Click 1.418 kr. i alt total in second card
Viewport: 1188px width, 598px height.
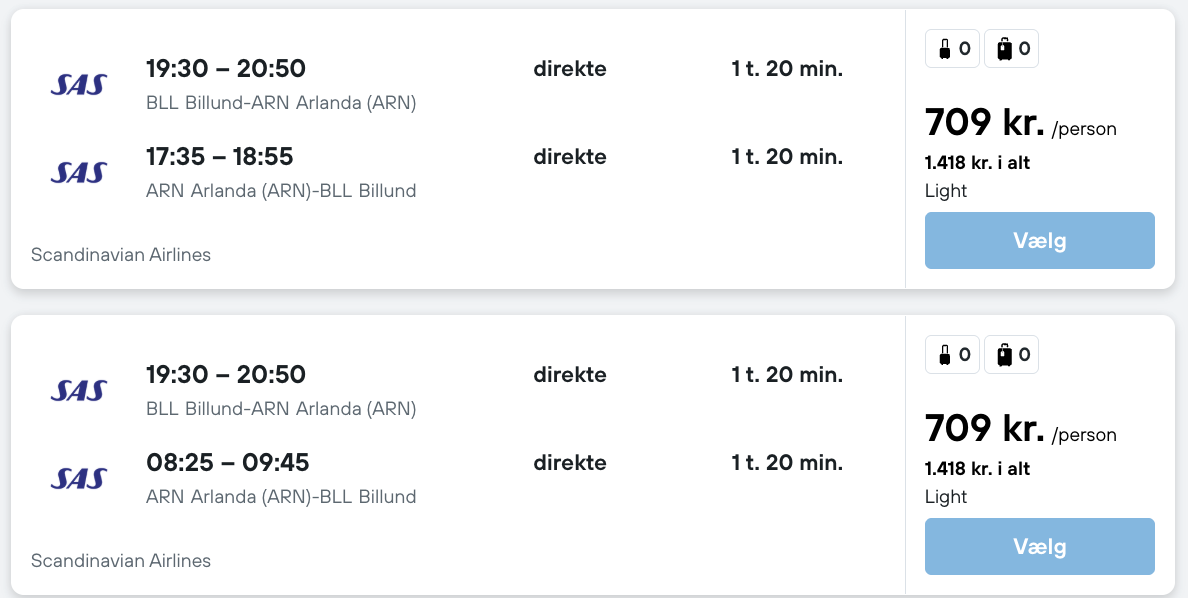click(x=977, y=469)
